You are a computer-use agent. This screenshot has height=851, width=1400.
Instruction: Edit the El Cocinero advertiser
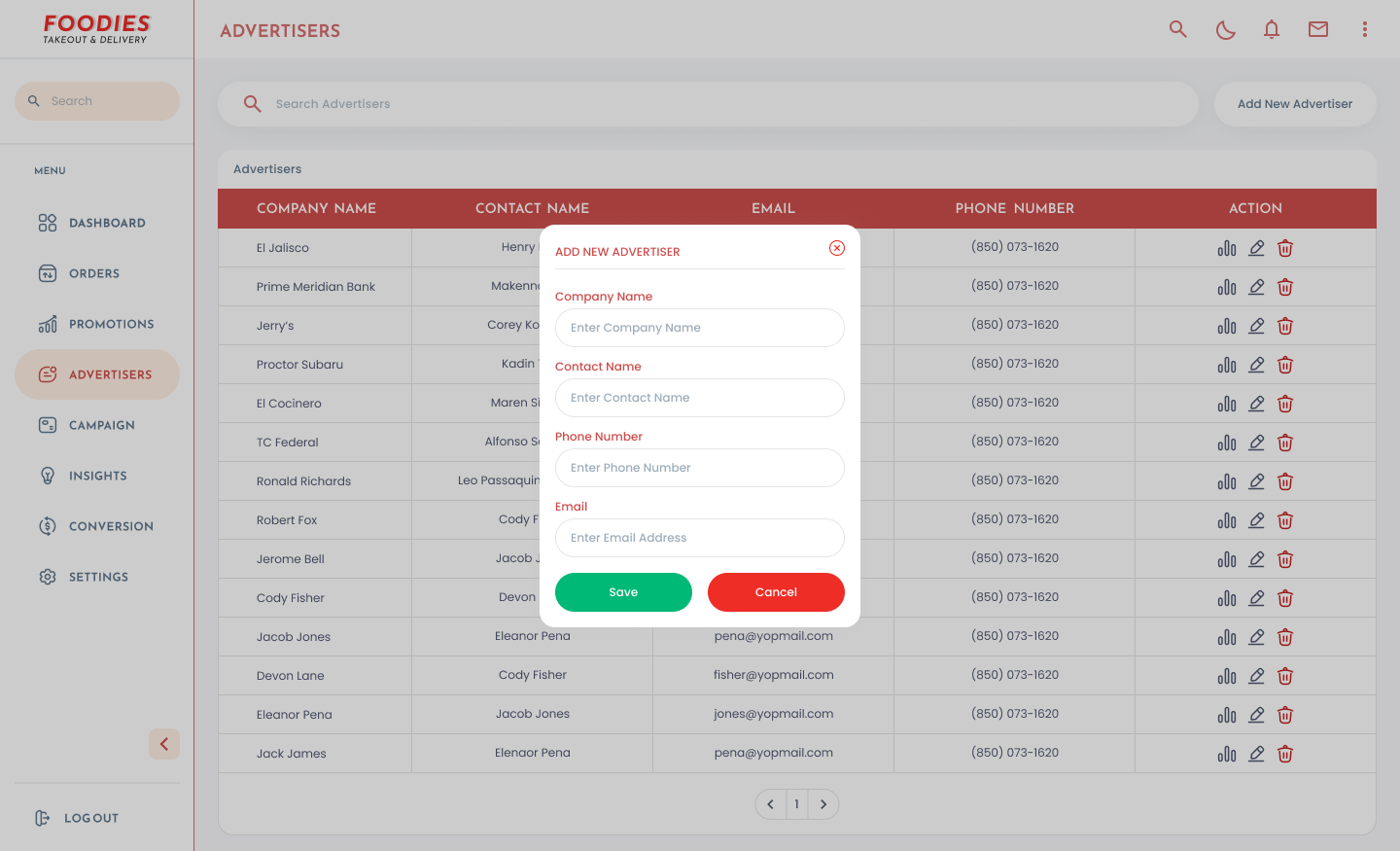[x=1256, y=404]
